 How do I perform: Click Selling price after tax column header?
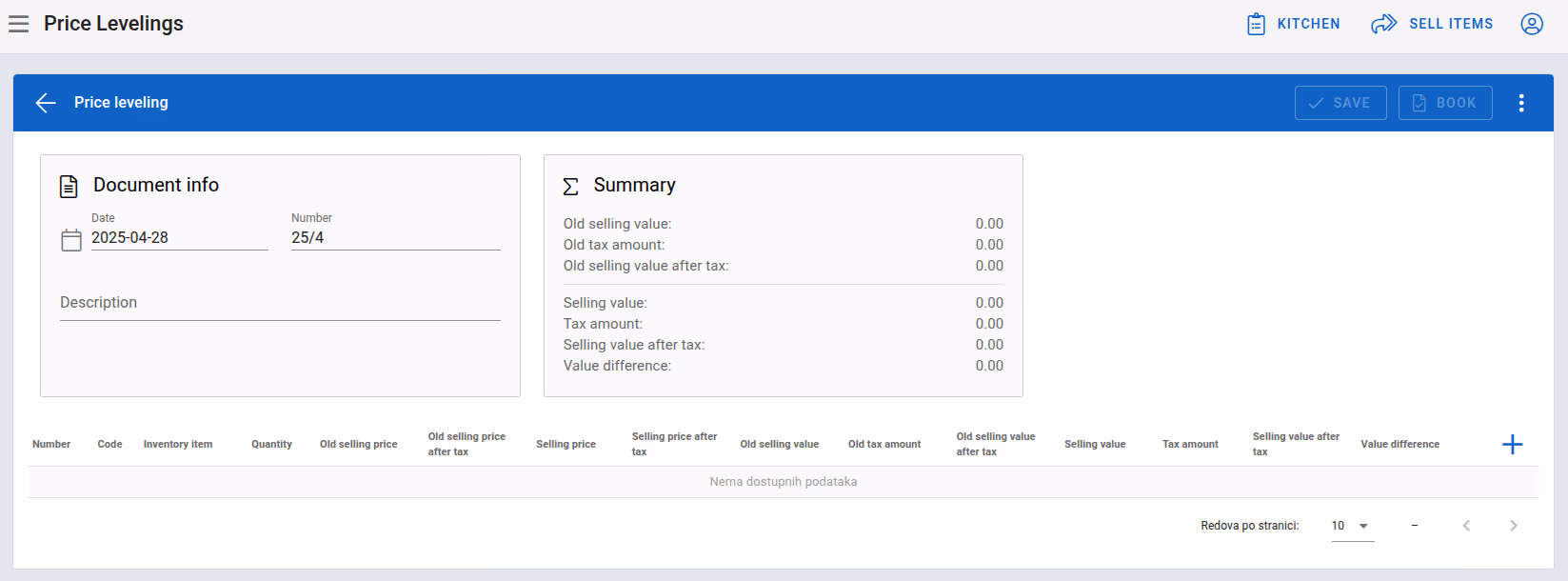tap(674, 444)
